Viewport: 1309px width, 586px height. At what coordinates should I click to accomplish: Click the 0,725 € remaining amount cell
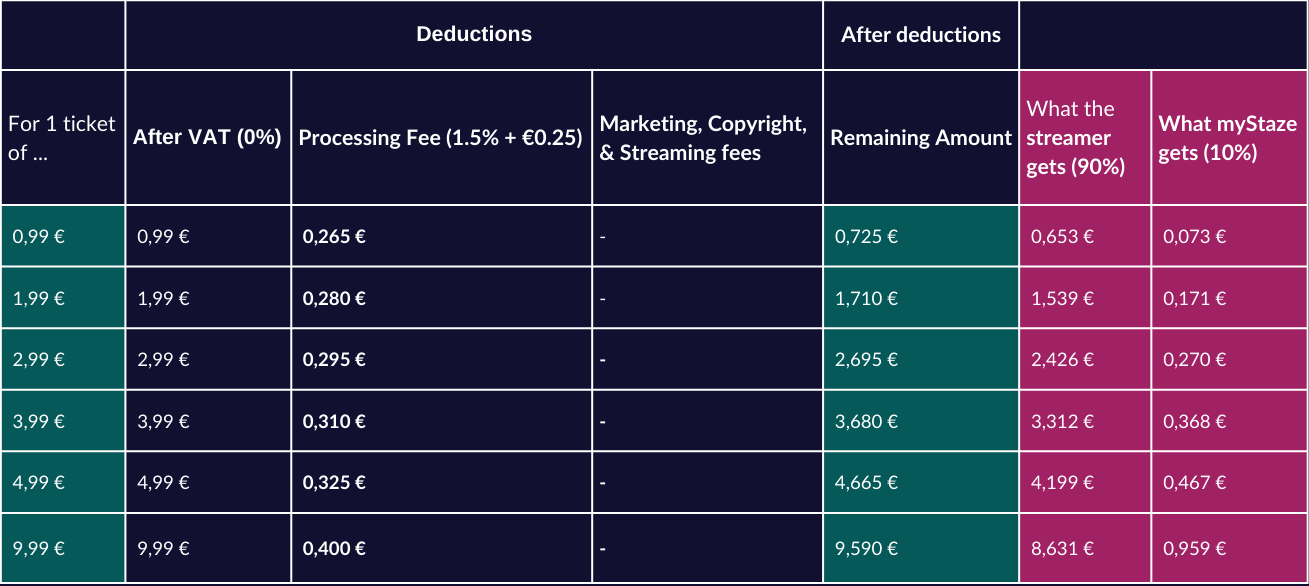coord(866,237)
